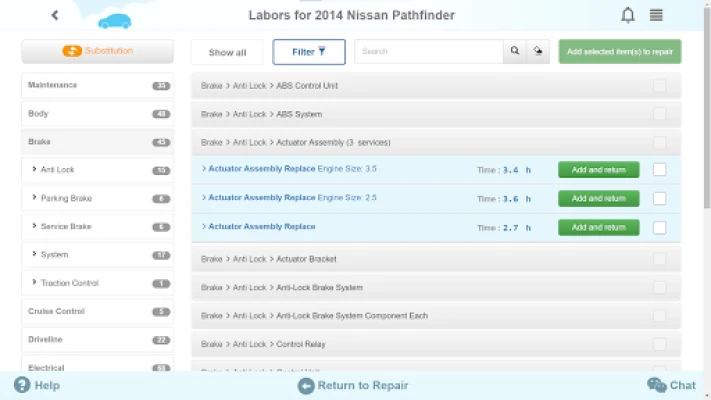Go back using the top-left arrow
This screenshot has height=400, width=711.
point(55,15)
